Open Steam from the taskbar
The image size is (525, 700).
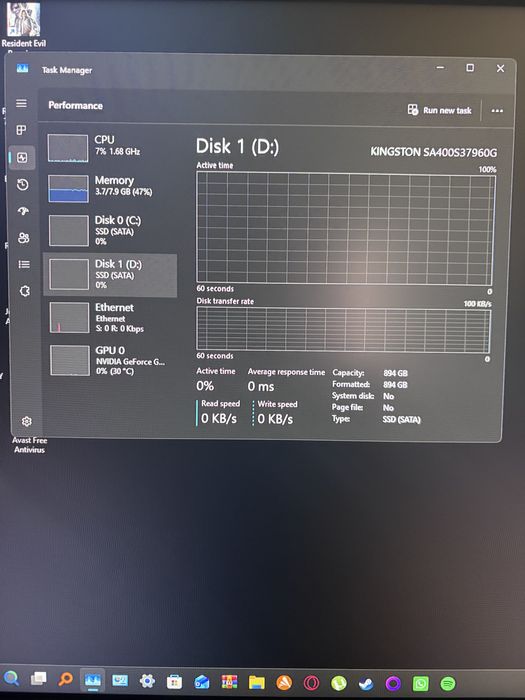[x=366, y=683]
